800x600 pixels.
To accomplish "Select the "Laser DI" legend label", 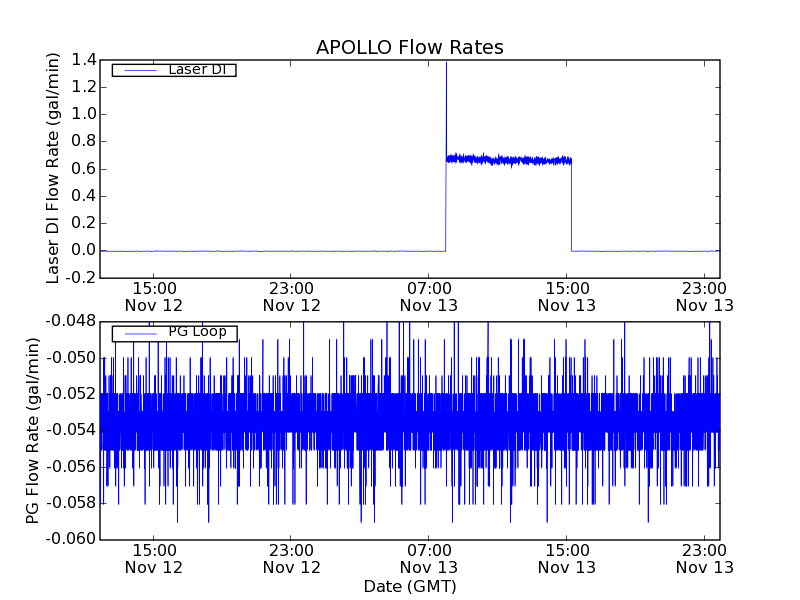I will tap(196, 69).
